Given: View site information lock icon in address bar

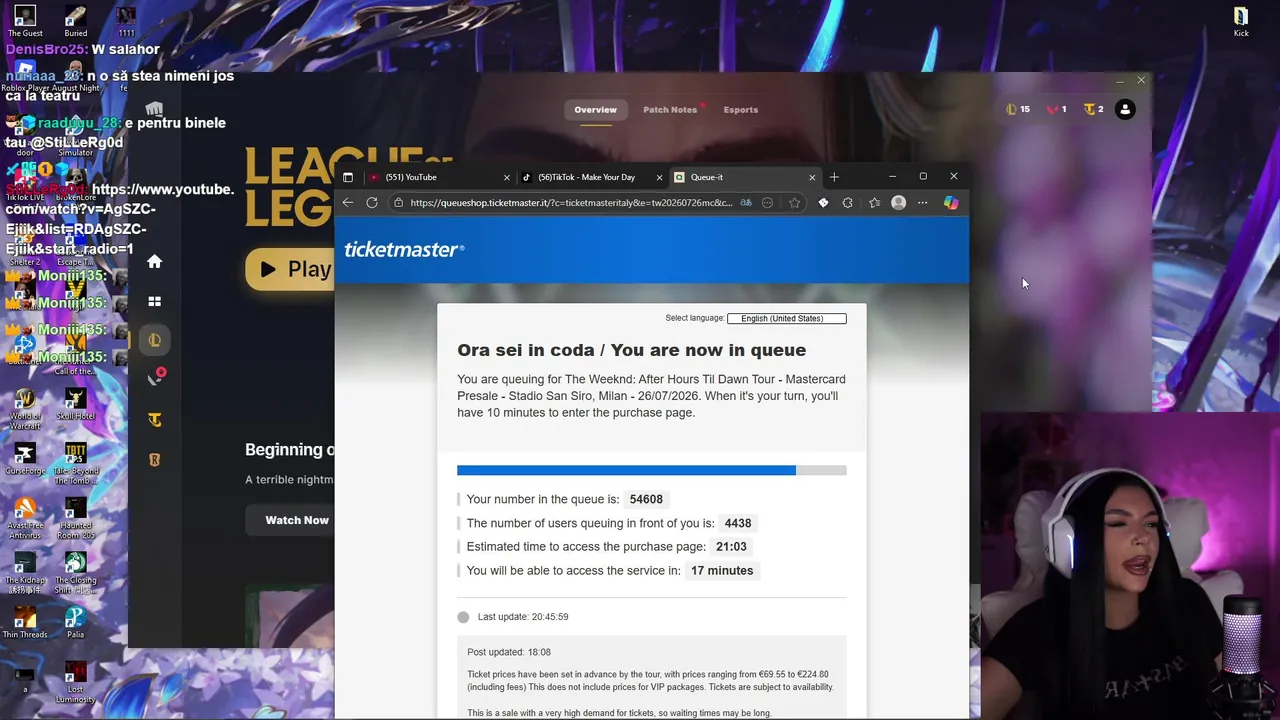Looking at the screenshot, I should click(x=398, y=203).
